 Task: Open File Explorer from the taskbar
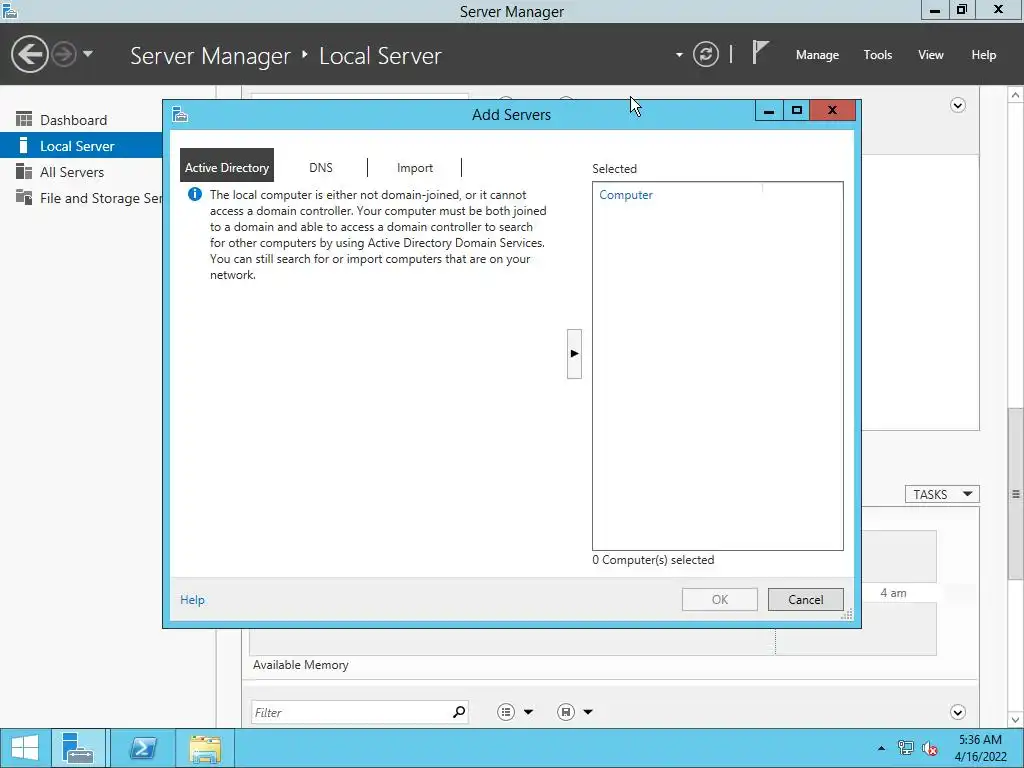[x=205, y=748]
